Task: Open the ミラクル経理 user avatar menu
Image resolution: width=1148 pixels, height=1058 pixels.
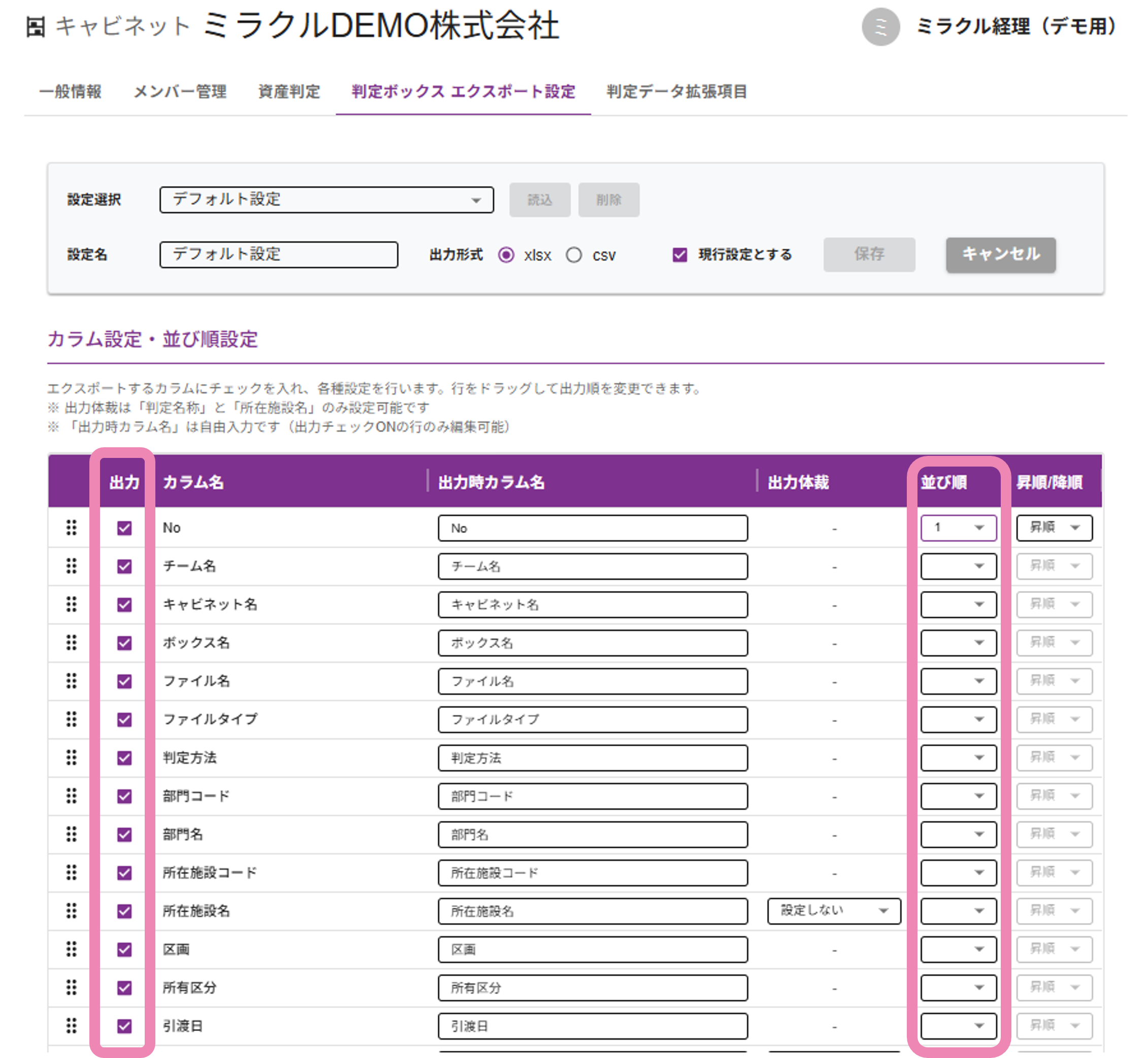Action: [880, 26]
